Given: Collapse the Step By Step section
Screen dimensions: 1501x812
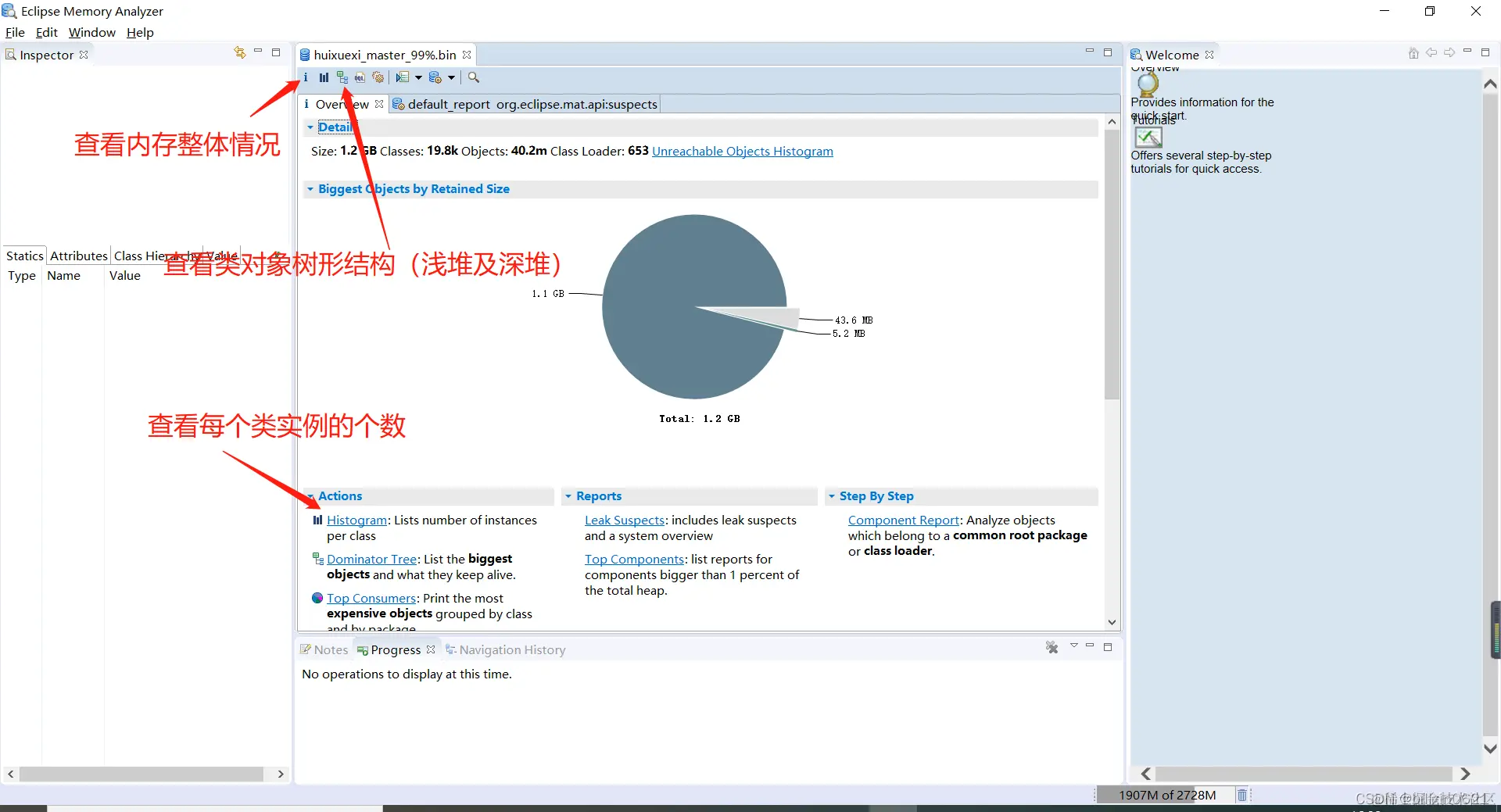Looking at the screenshot, I should [832, 496].
